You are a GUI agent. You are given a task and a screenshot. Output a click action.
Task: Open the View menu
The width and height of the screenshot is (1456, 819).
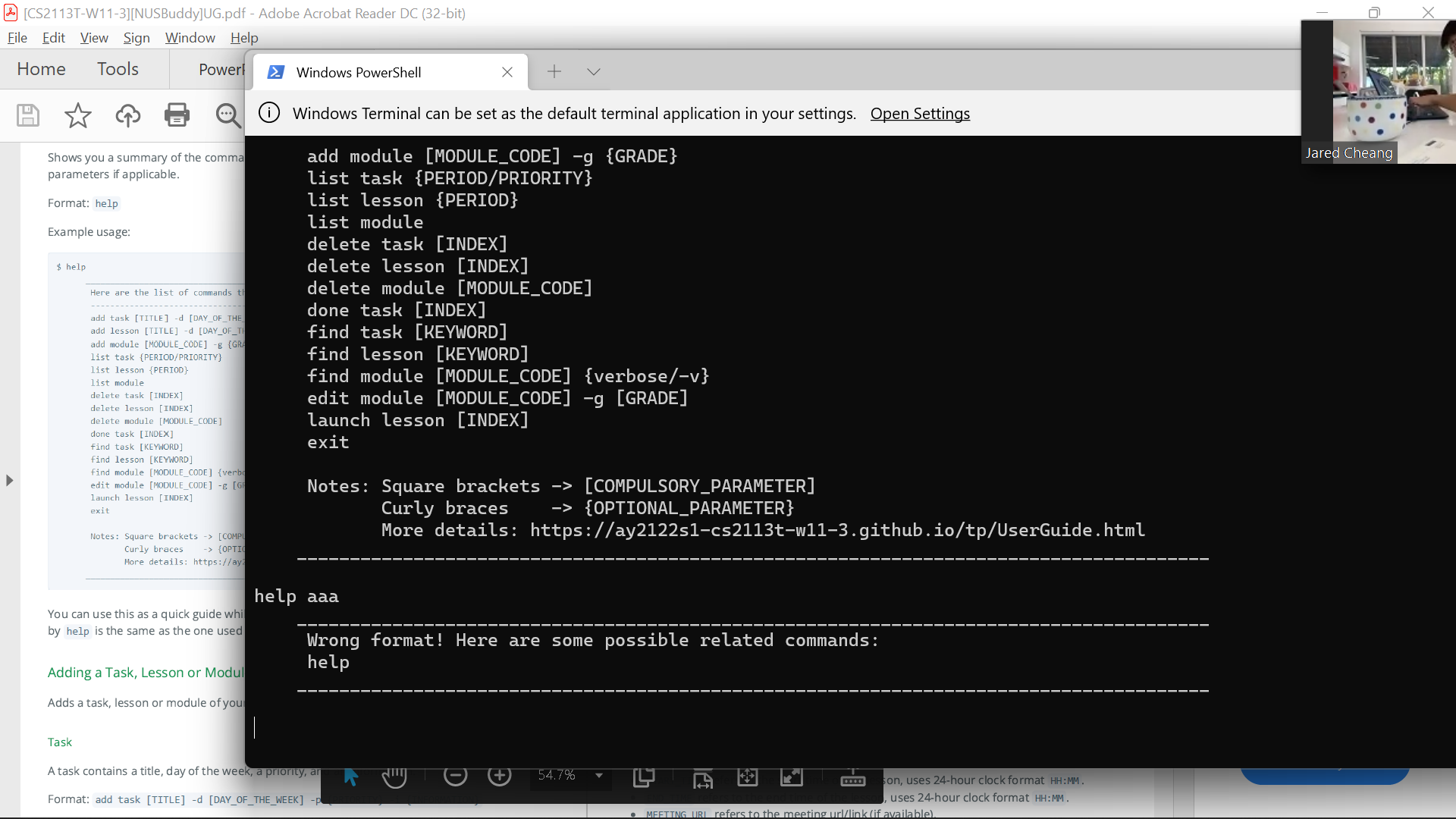click(94, 38)
